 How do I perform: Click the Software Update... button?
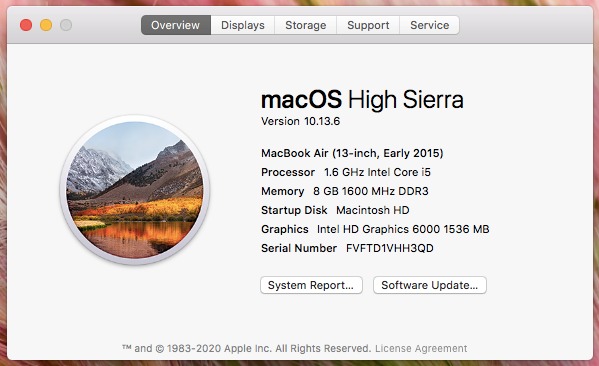pos(430,285)
